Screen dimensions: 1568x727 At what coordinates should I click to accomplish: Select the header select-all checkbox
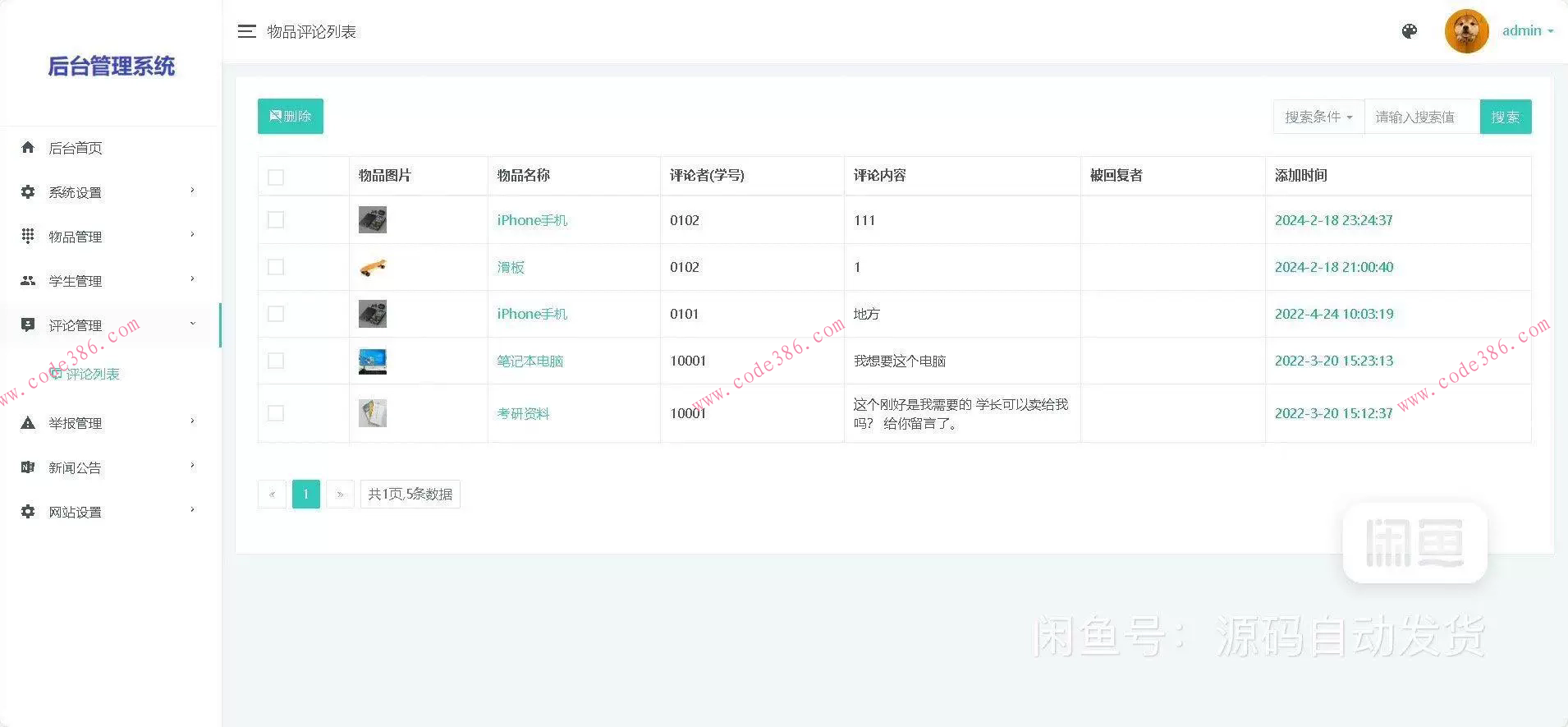[x=276, y=177]
